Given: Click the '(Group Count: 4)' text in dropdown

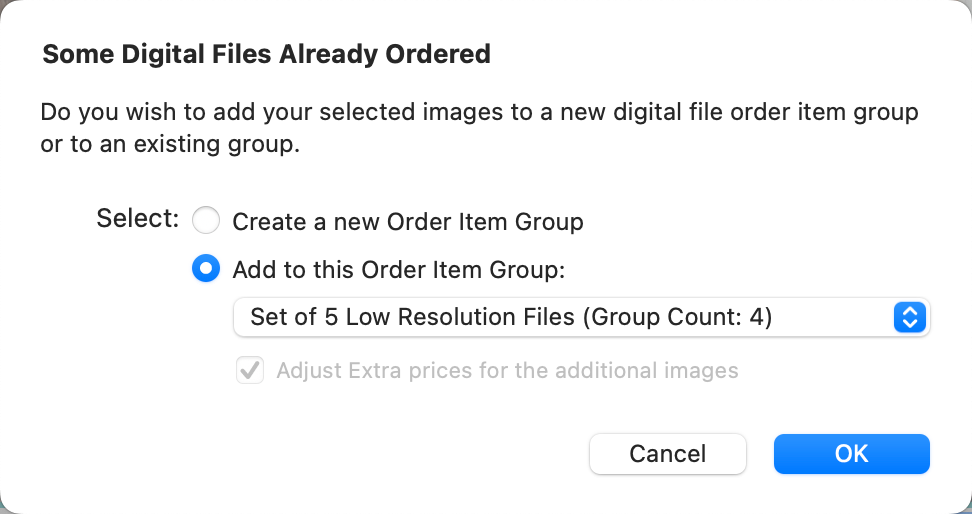Looking at the screenshot, I should tap(677, 318).
